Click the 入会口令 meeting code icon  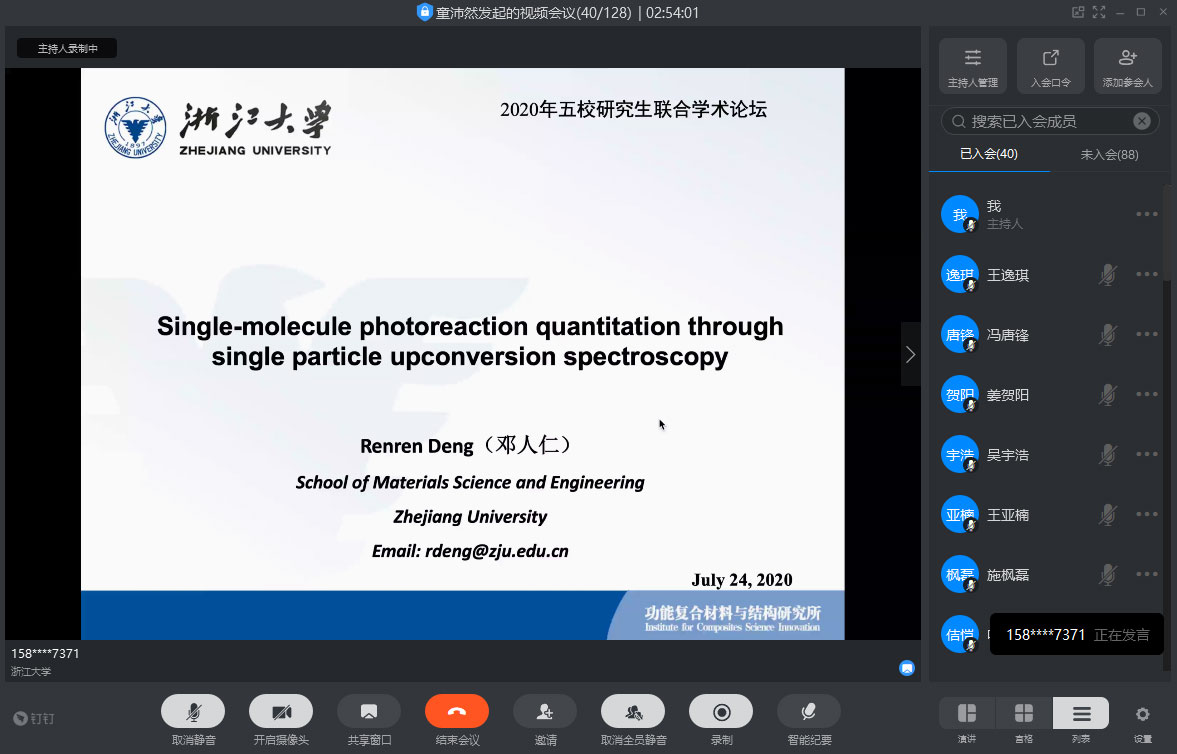pyautogui.click(x=1050, y=66)
